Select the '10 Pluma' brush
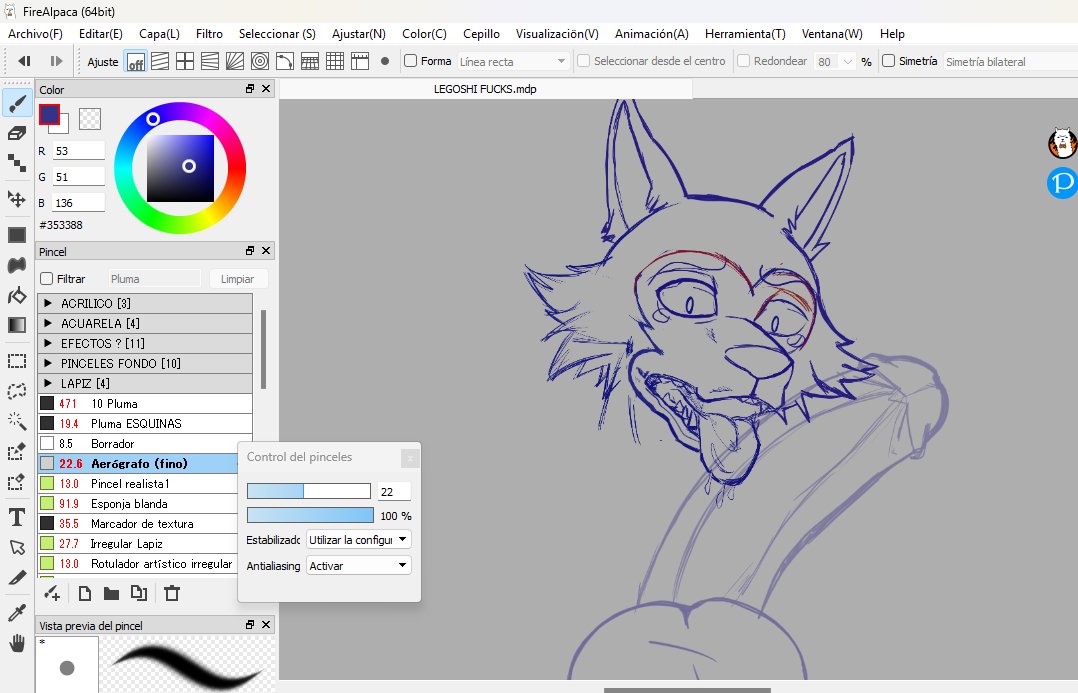This screenshot has width=1078, height=693. click(145, 404)
